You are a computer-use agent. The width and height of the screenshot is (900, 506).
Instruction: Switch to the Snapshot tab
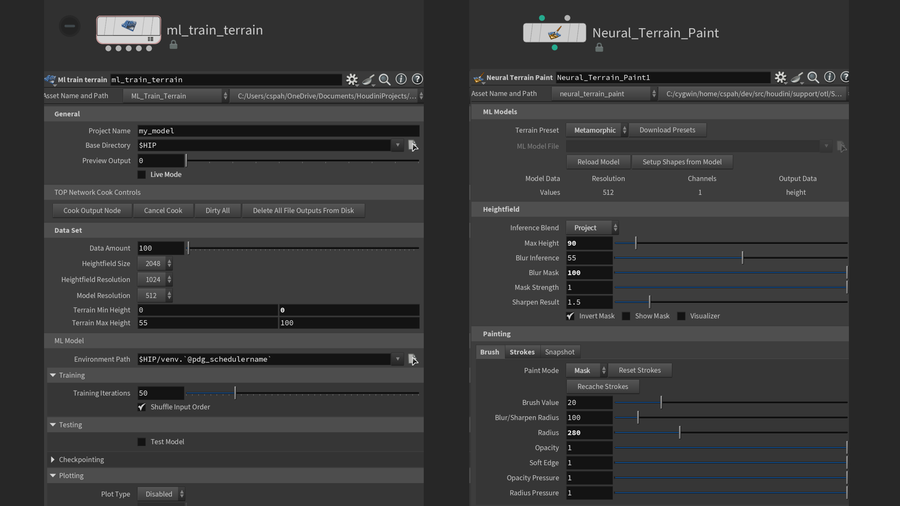pos(559,352)
